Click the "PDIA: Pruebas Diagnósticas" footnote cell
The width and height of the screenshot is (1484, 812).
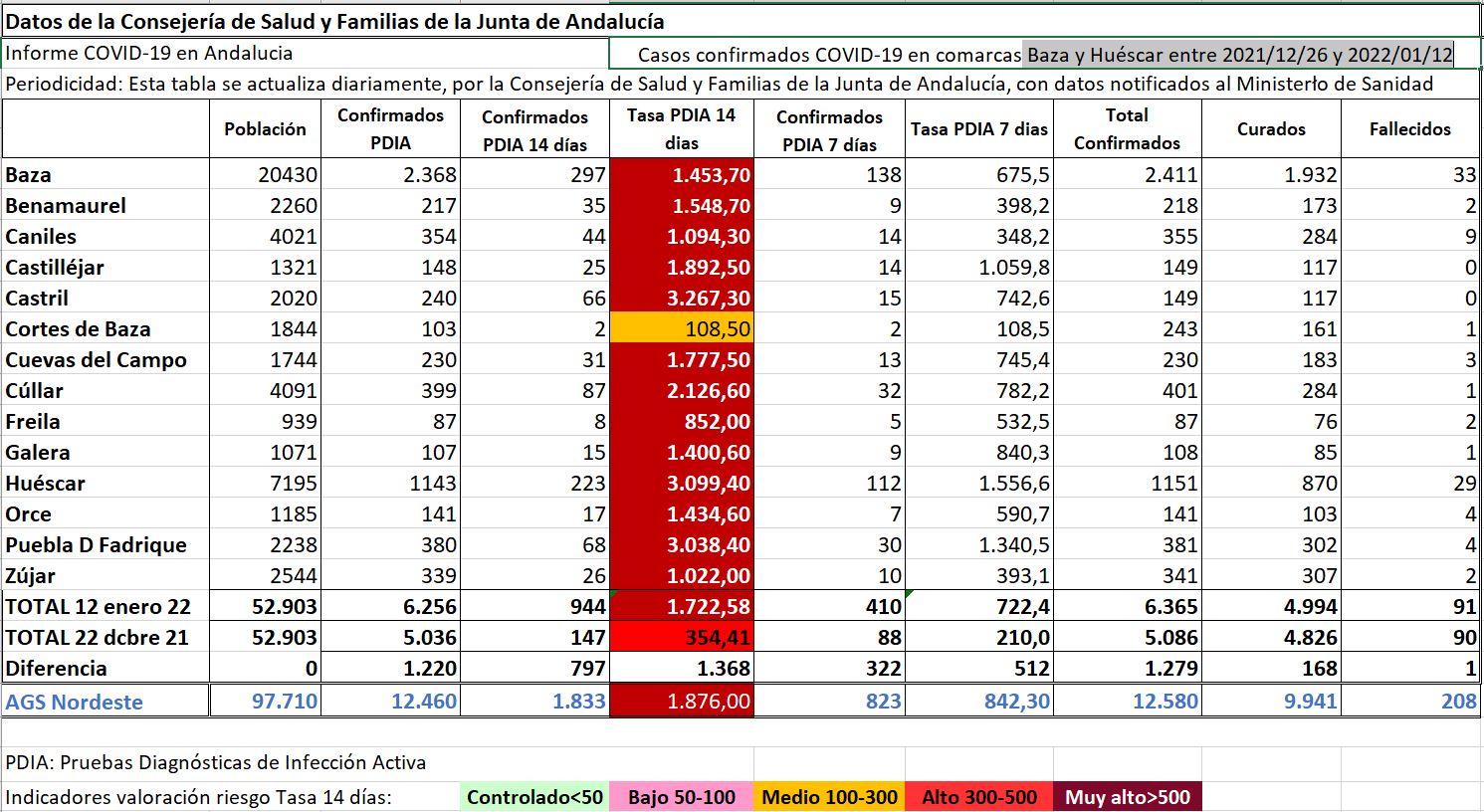click(216, 763)
